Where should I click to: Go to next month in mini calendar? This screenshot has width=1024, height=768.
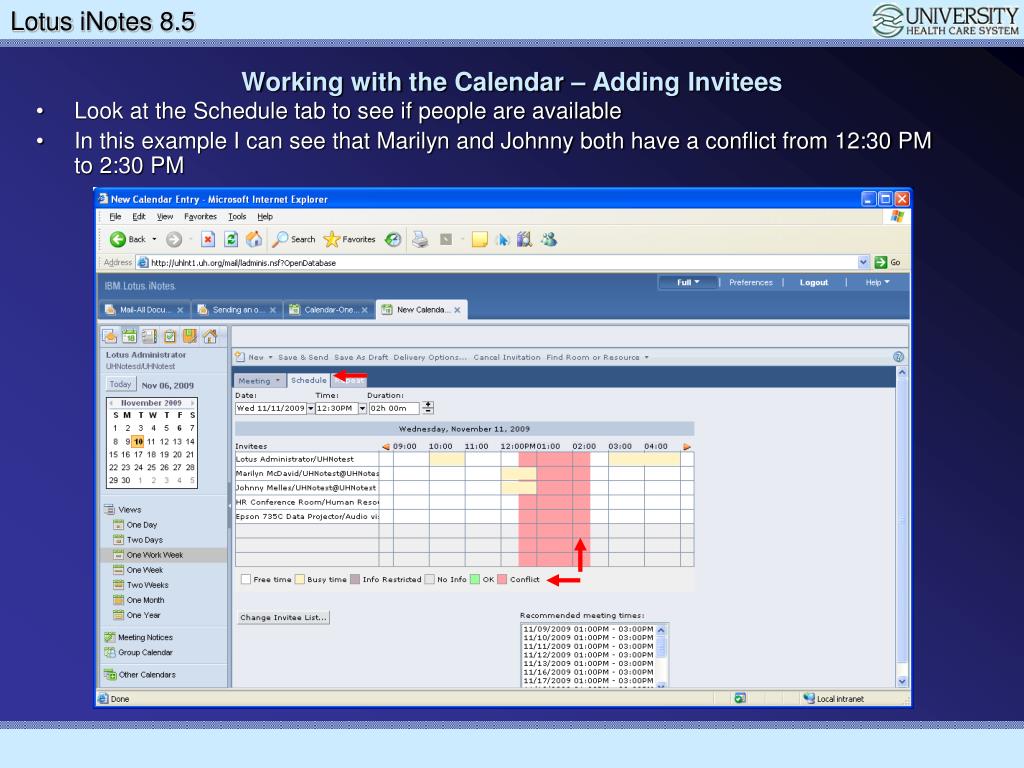pyautogui.click(x=192, y=403)
